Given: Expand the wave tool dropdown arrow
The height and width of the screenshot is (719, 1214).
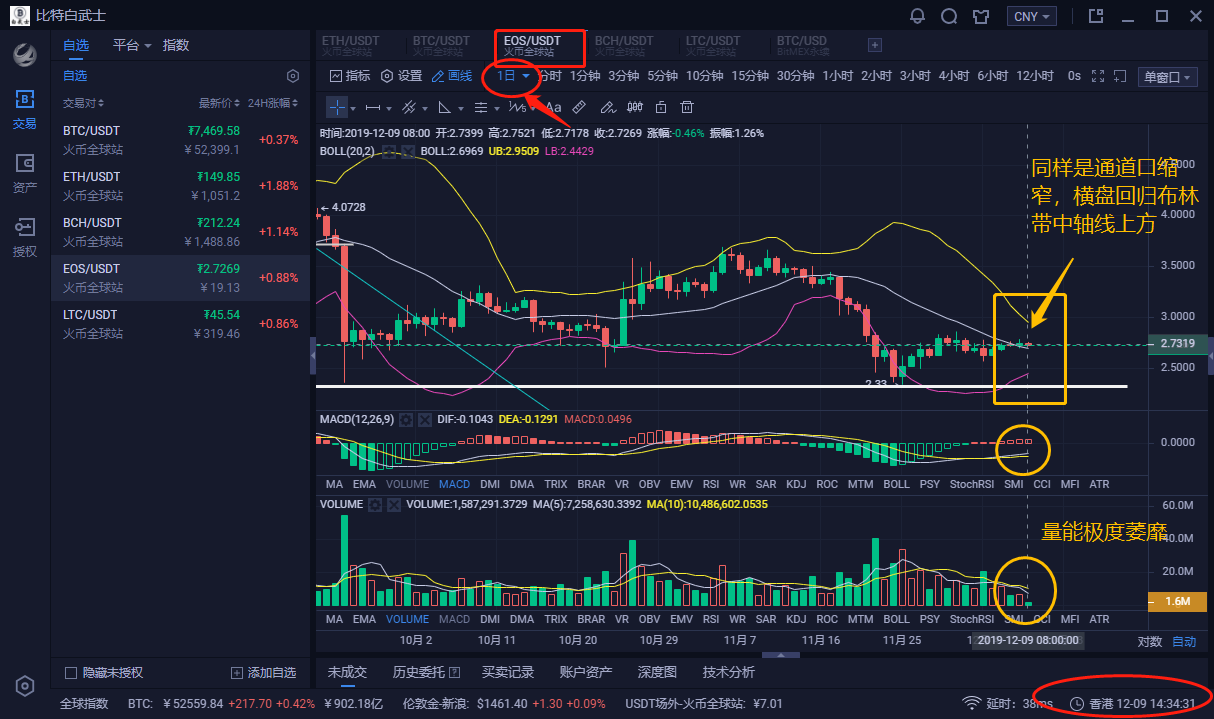Looking at the screenshot, I should (x=533, y=108).
